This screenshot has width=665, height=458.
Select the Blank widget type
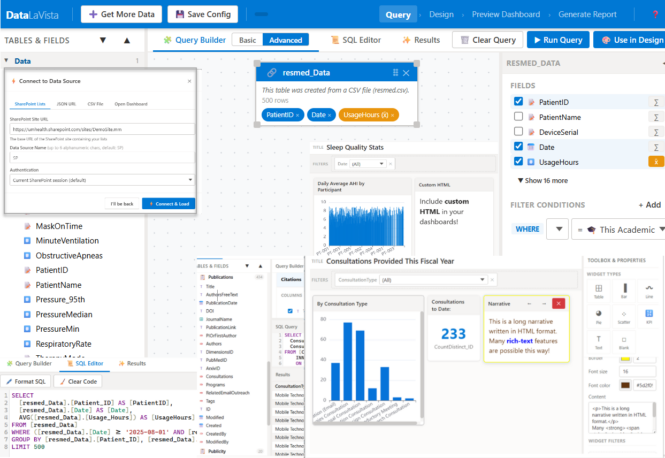pyautogui.click(x=624, y=342)
